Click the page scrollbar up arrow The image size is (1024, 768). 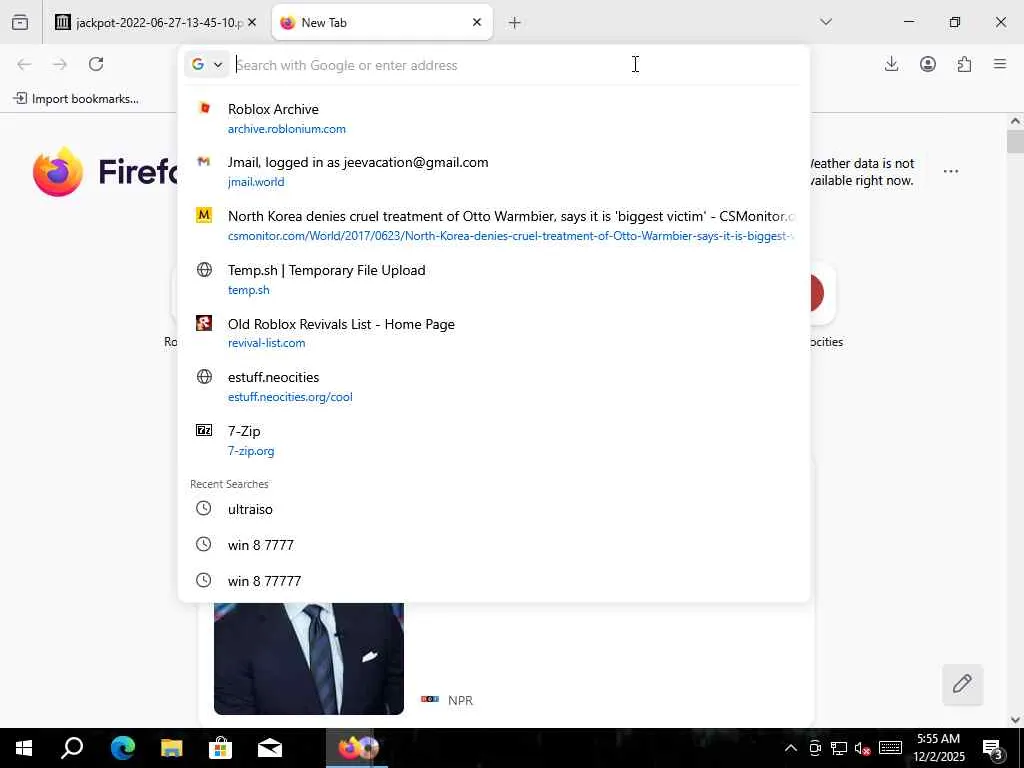[x=1015, y=121]
